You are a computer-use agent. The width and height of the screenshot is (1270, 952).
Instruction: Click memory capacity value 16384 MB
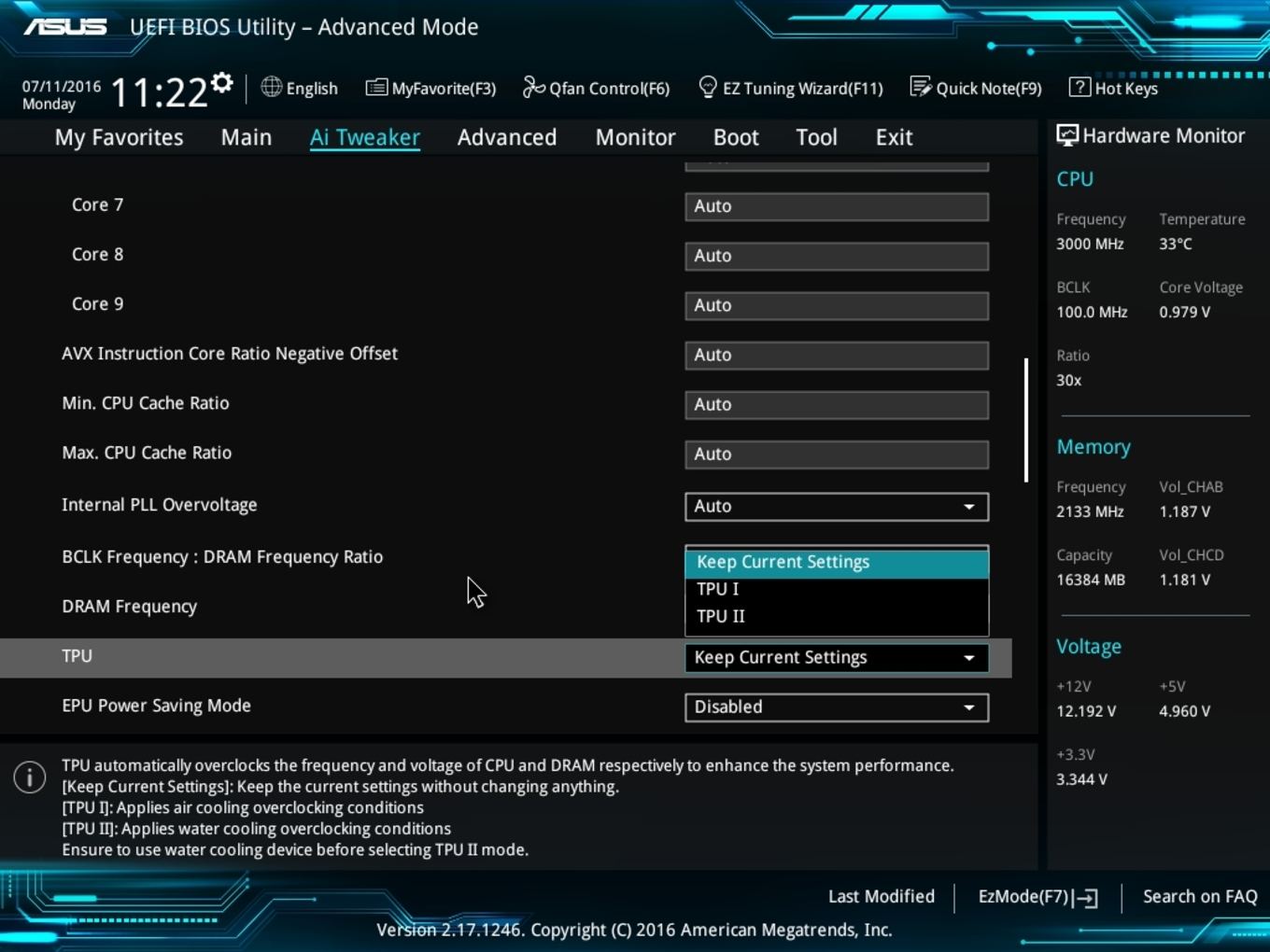coord(1091,580)
